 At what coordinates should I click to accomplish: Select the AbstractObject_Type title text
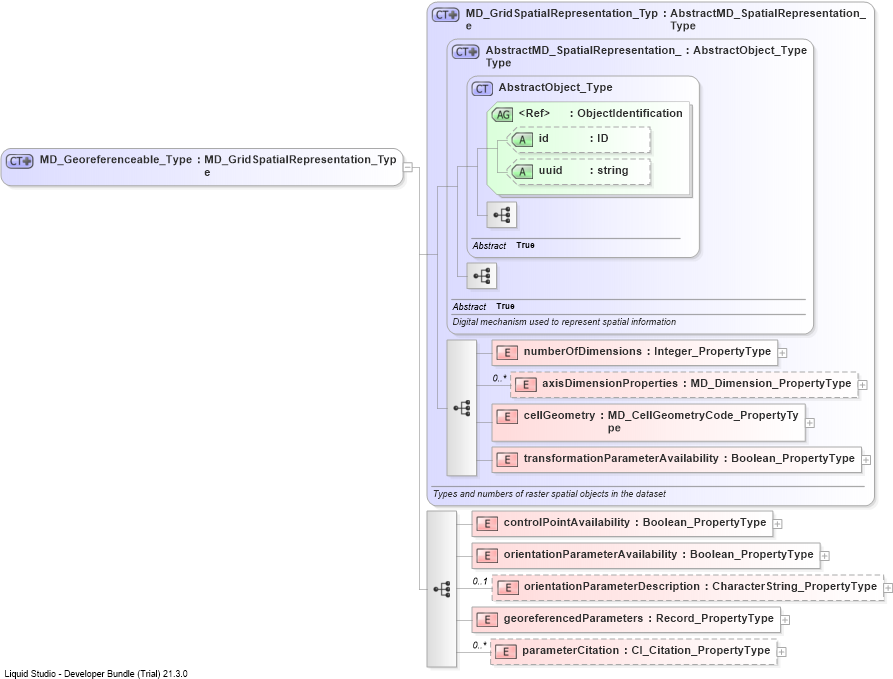coord(555,87)
